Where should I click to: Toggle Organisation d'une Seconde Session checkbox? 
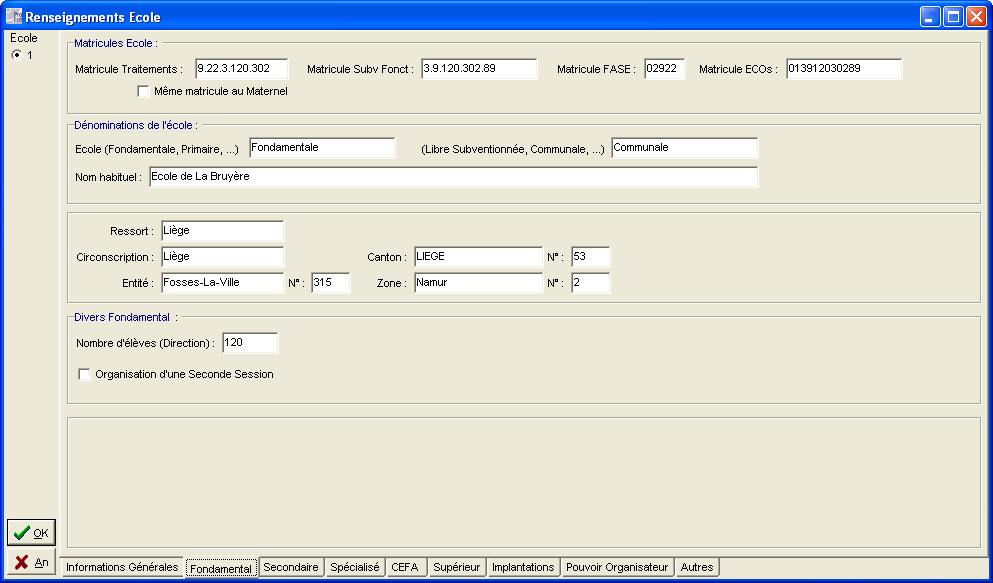pos(84,375)
